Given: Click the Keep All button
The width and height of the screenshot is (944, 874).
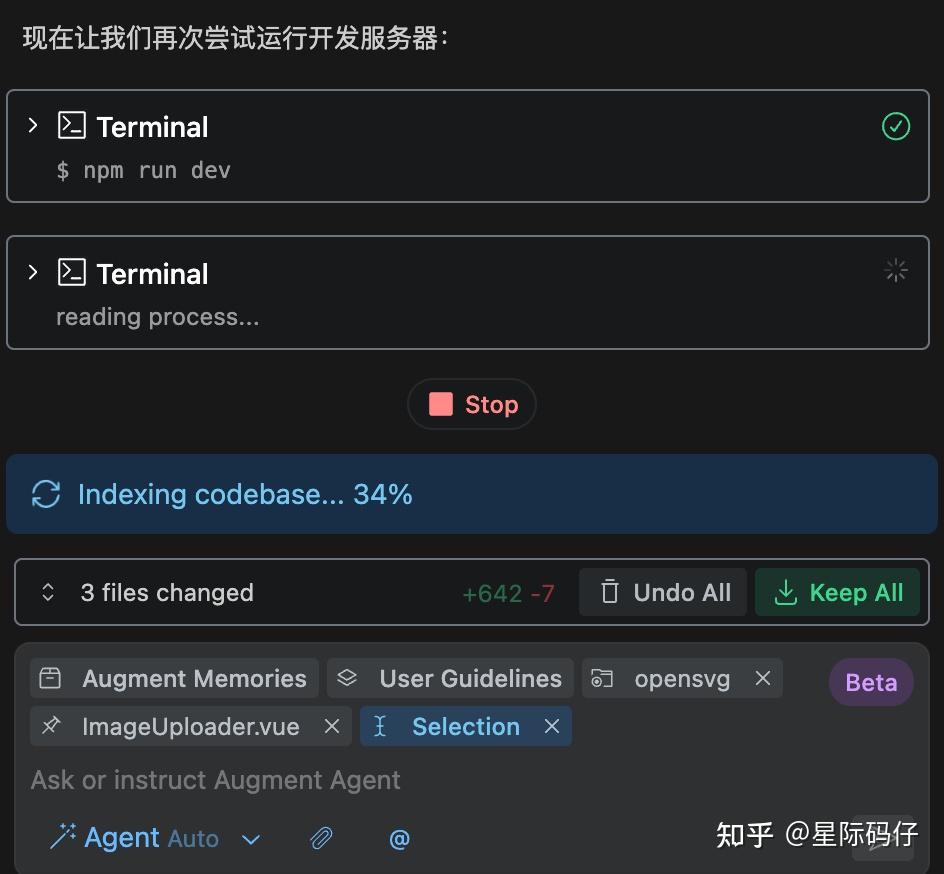Looking at the screenshot, I should pos(837,591).
